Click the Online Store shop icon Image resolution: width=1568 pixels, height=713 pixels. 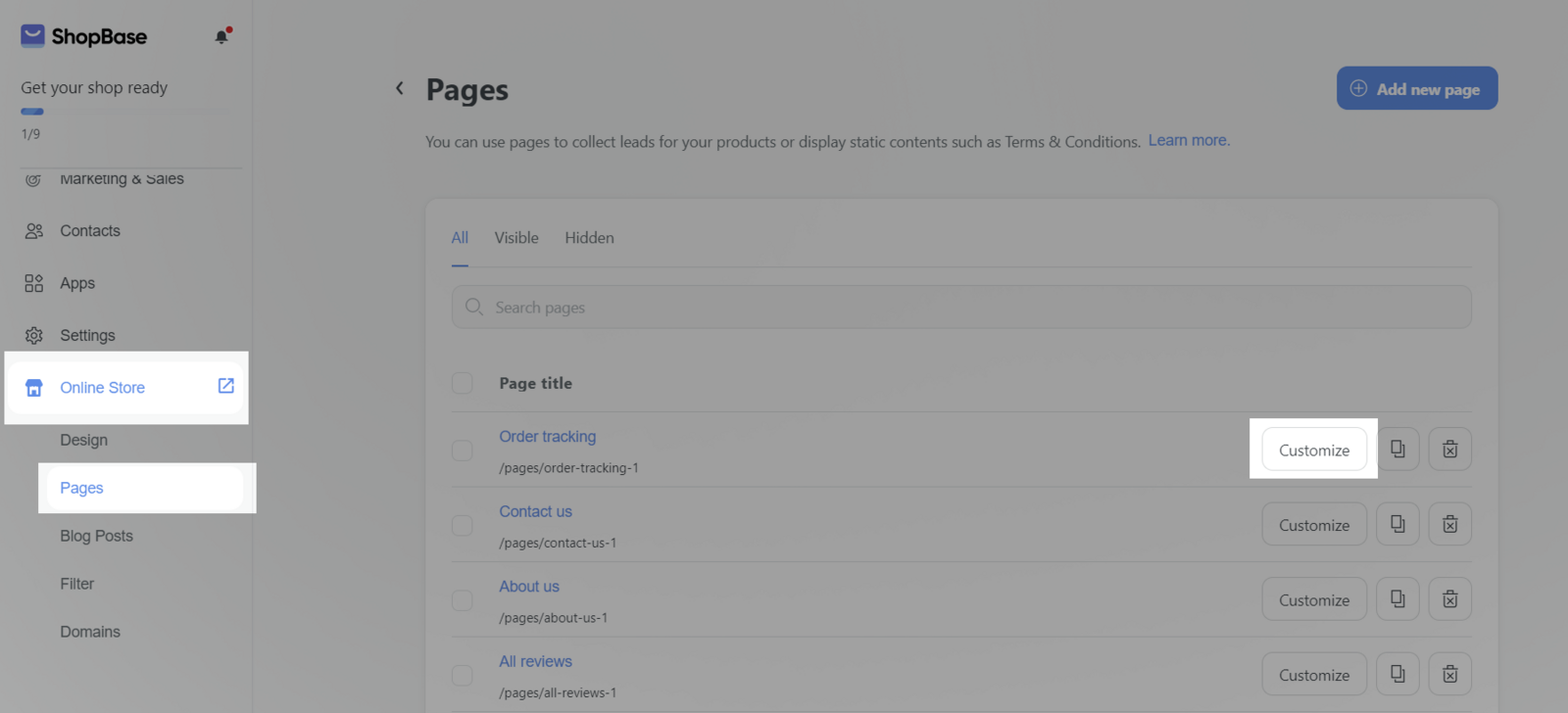(x=33, y=388)
